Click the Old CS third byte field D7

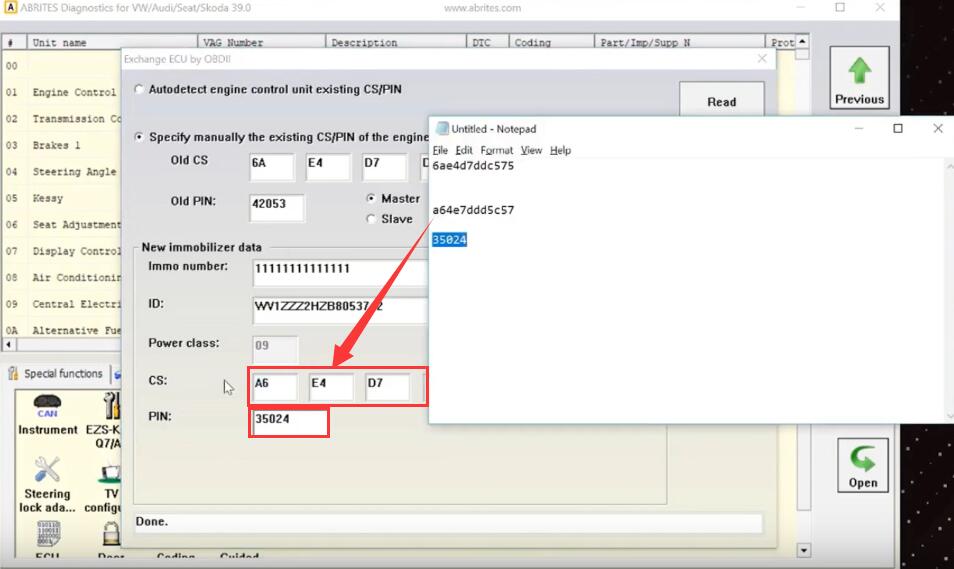(385, 167)
